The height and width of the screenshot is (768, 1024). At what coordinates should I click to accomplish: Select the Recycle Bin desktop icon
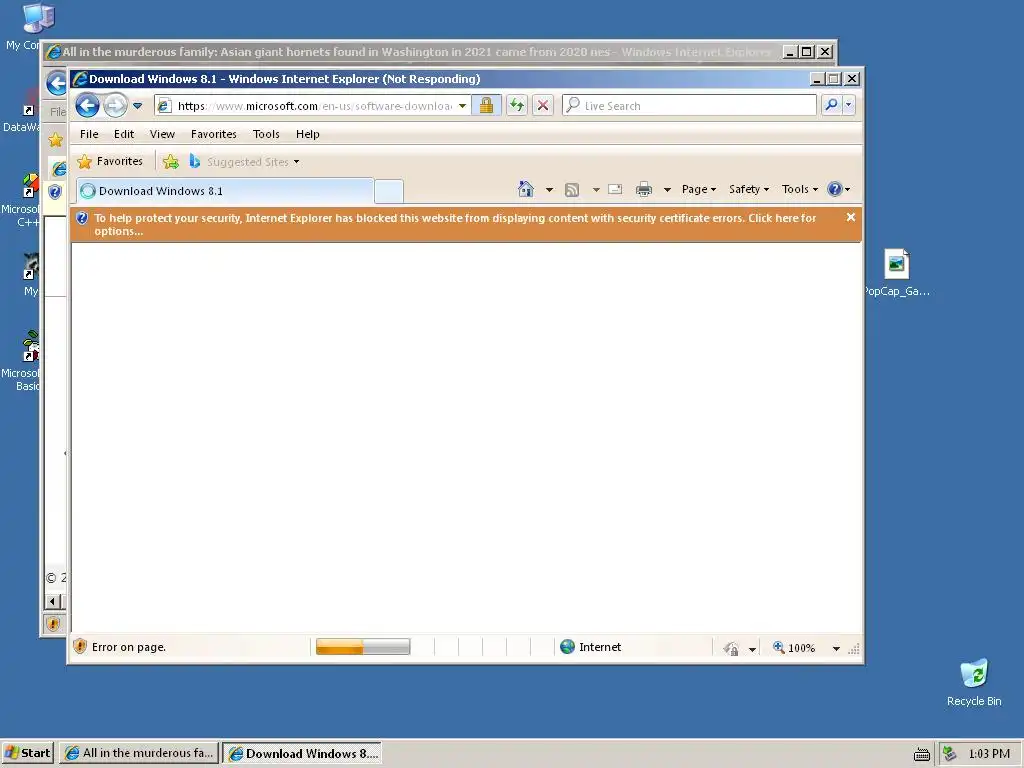click(x=974, y=682)
